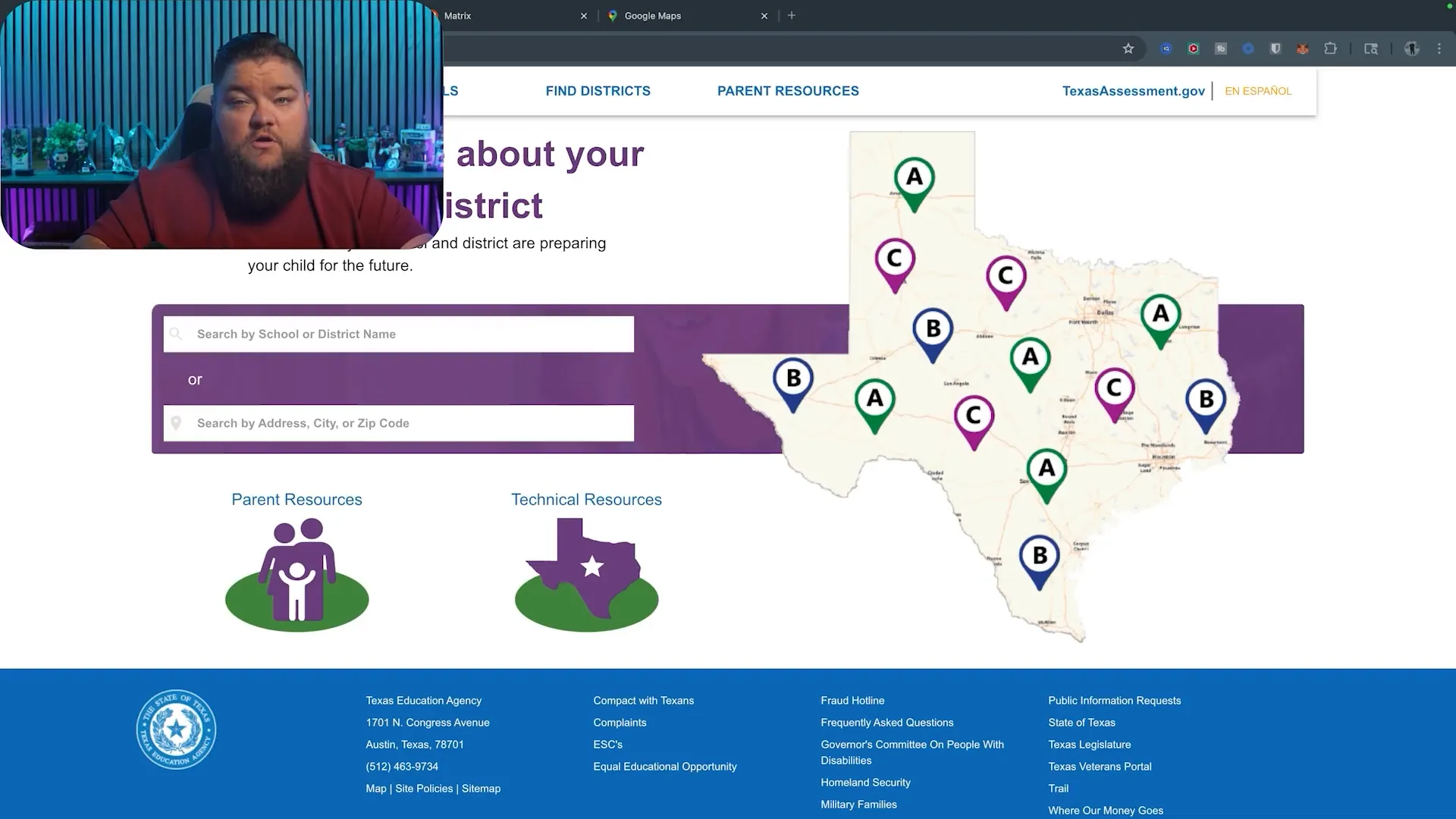Click the round blue extension icon
The width and height of the screenshot is (1456, 819).
[x=1248, y=49]
